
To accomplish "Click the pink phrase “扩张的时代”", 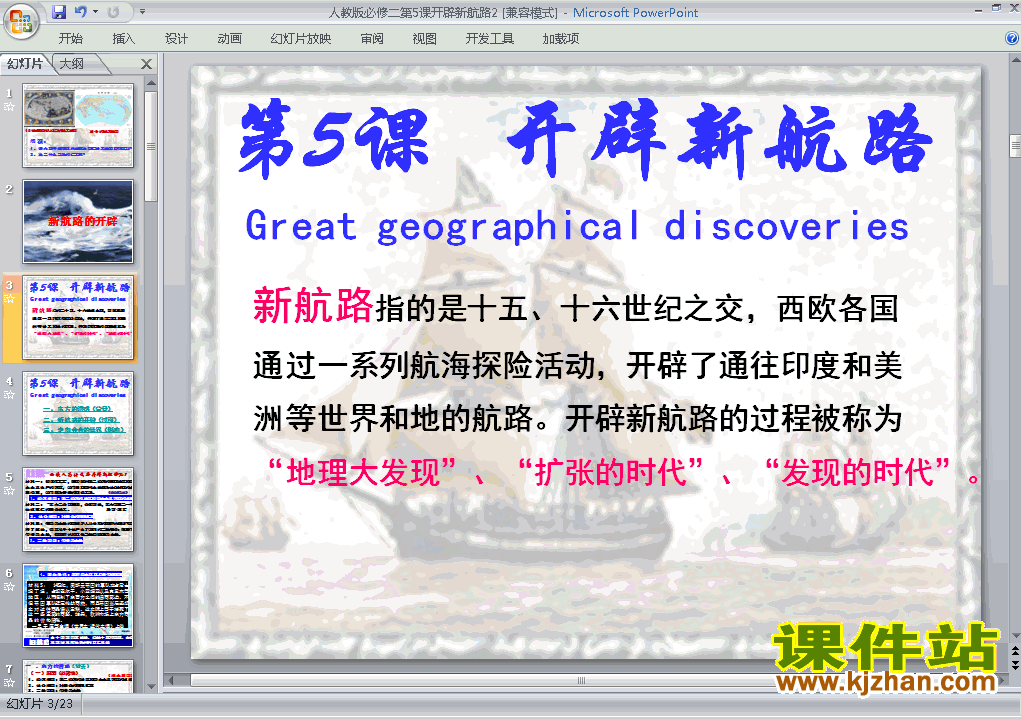I will tap(610, 472).
